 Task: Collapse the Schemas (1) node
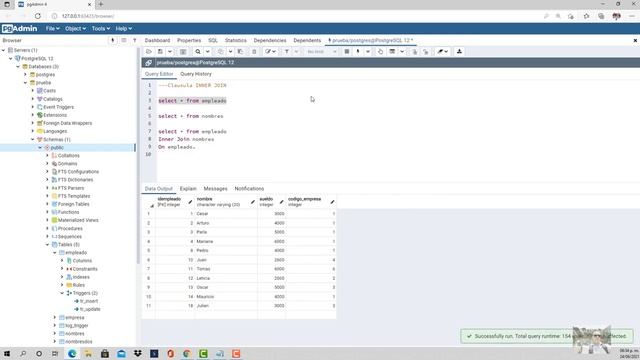(33, 140)
